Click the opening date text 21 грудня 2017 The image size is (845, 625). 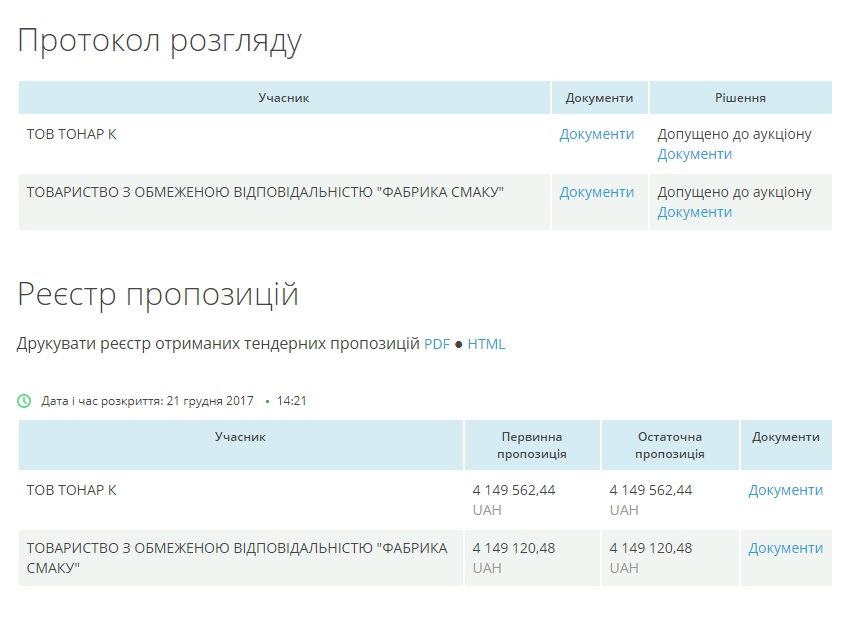pos(209,401)
